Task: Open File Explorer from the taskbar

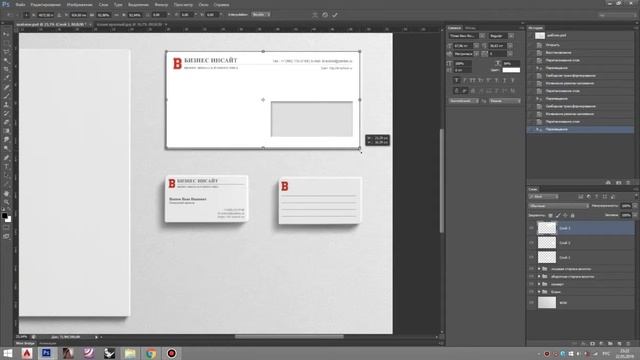Action: point(130,353)
